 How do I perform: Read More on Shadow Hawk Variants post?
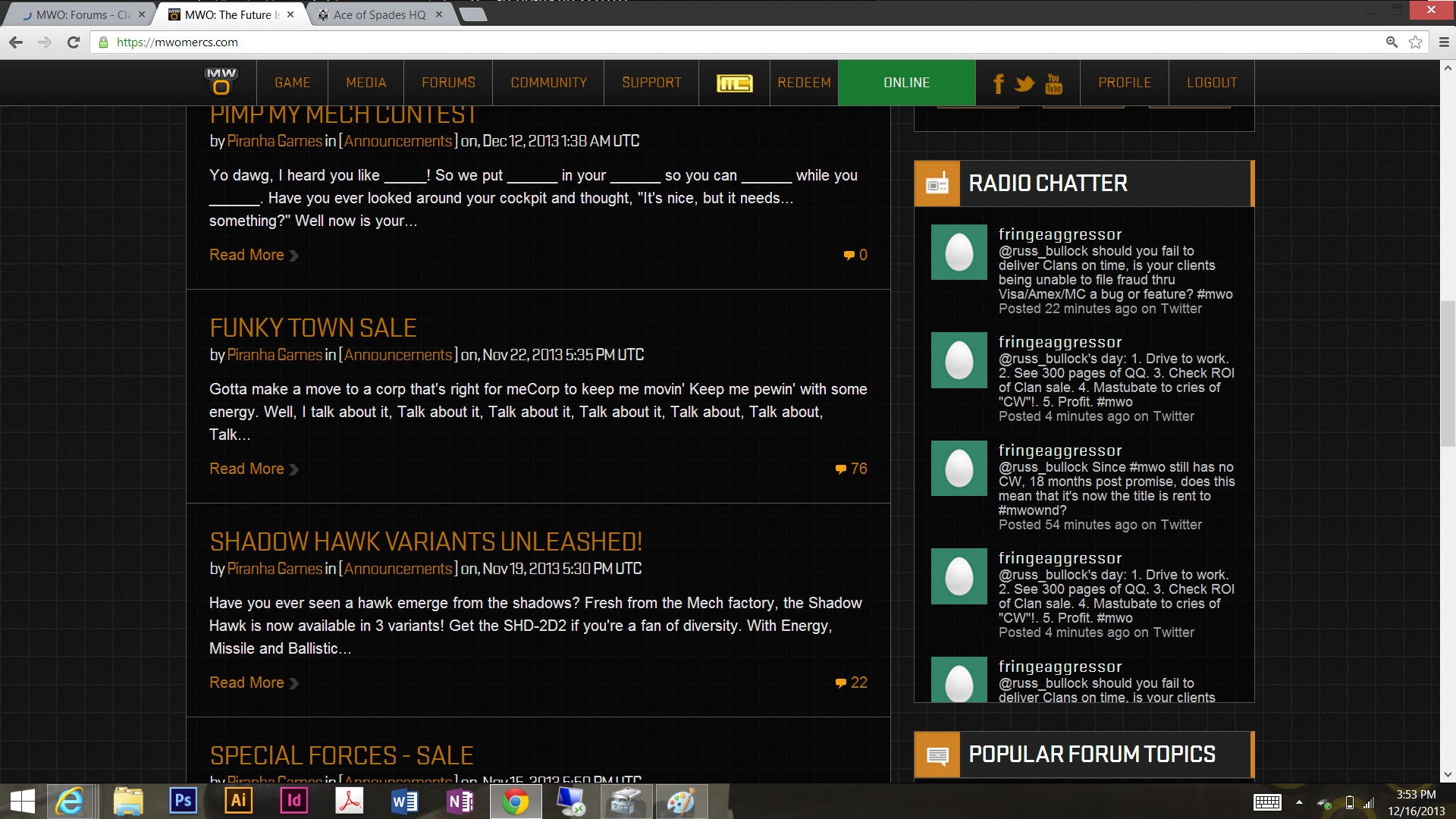[254, 683]
